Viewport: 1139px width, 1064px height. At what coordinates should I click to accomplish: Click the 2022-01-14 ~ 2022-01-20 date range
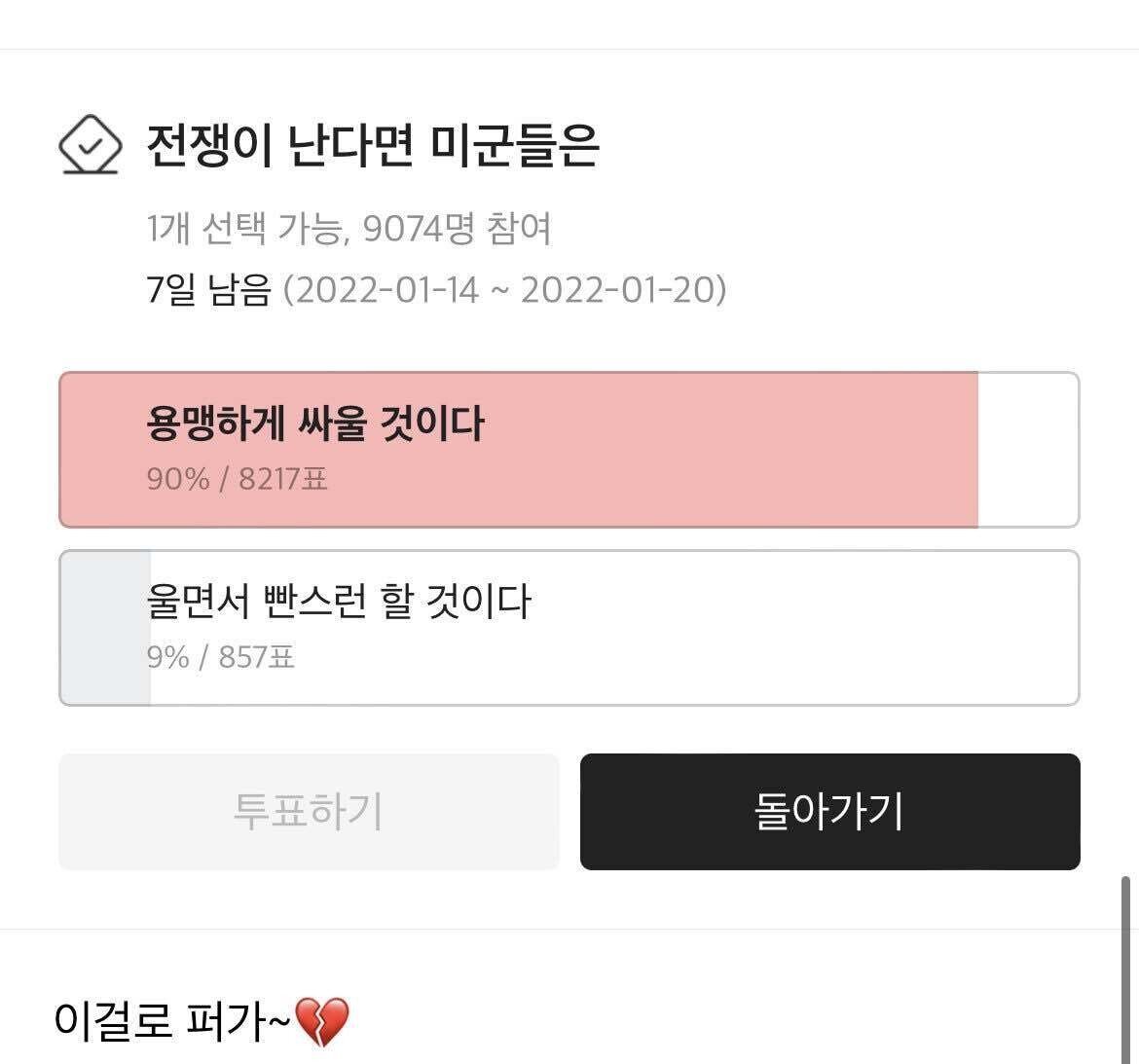tap(504, 290)
